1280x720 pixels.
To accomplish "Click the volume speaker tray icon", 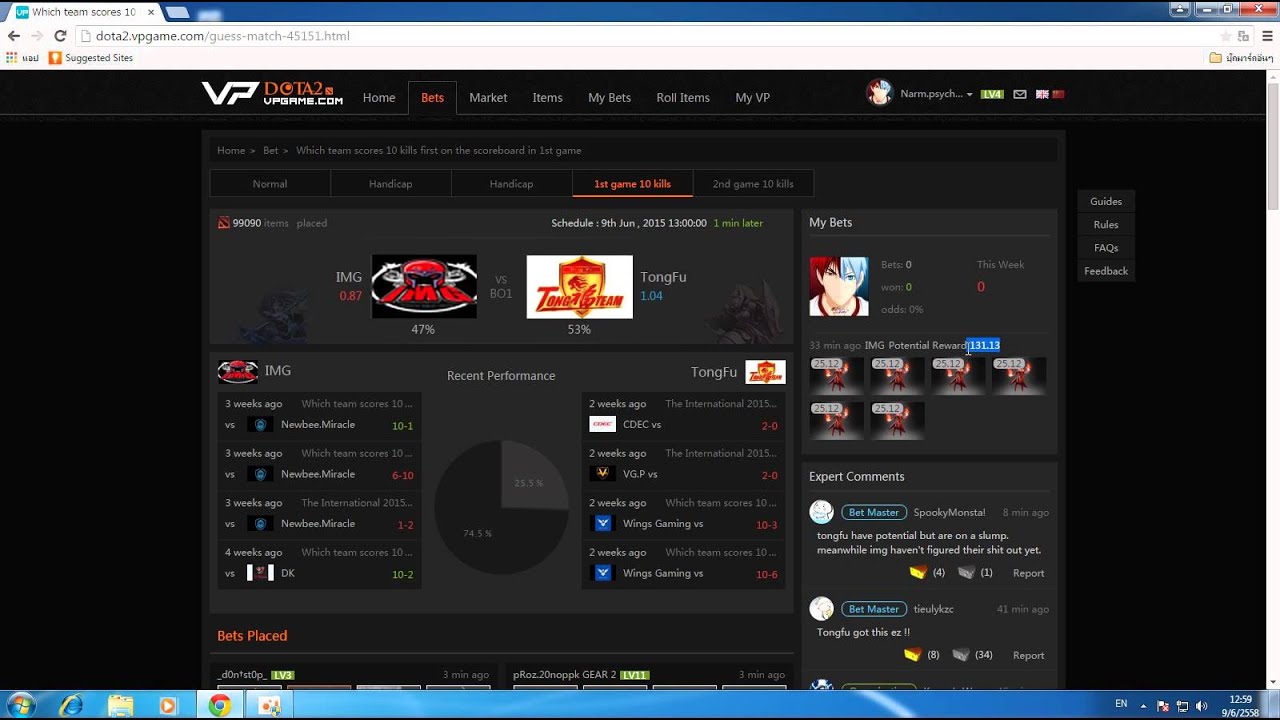I will click(x=1201, y=705).
